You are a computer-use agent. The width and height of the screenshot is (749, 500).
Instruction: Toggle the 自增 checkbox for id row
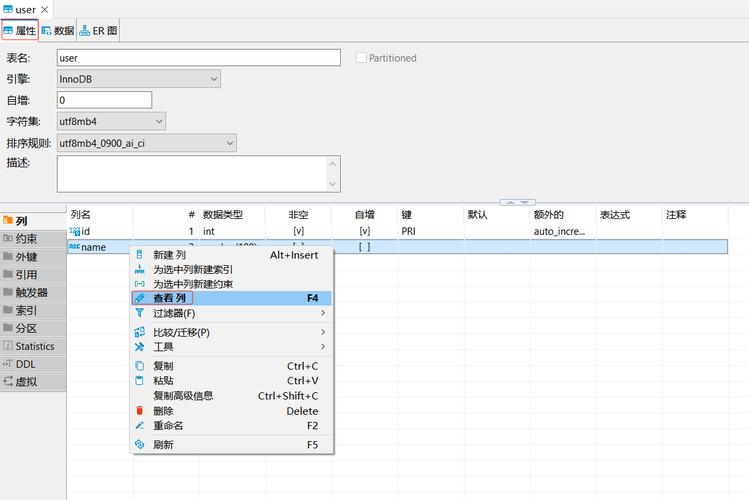364,231
